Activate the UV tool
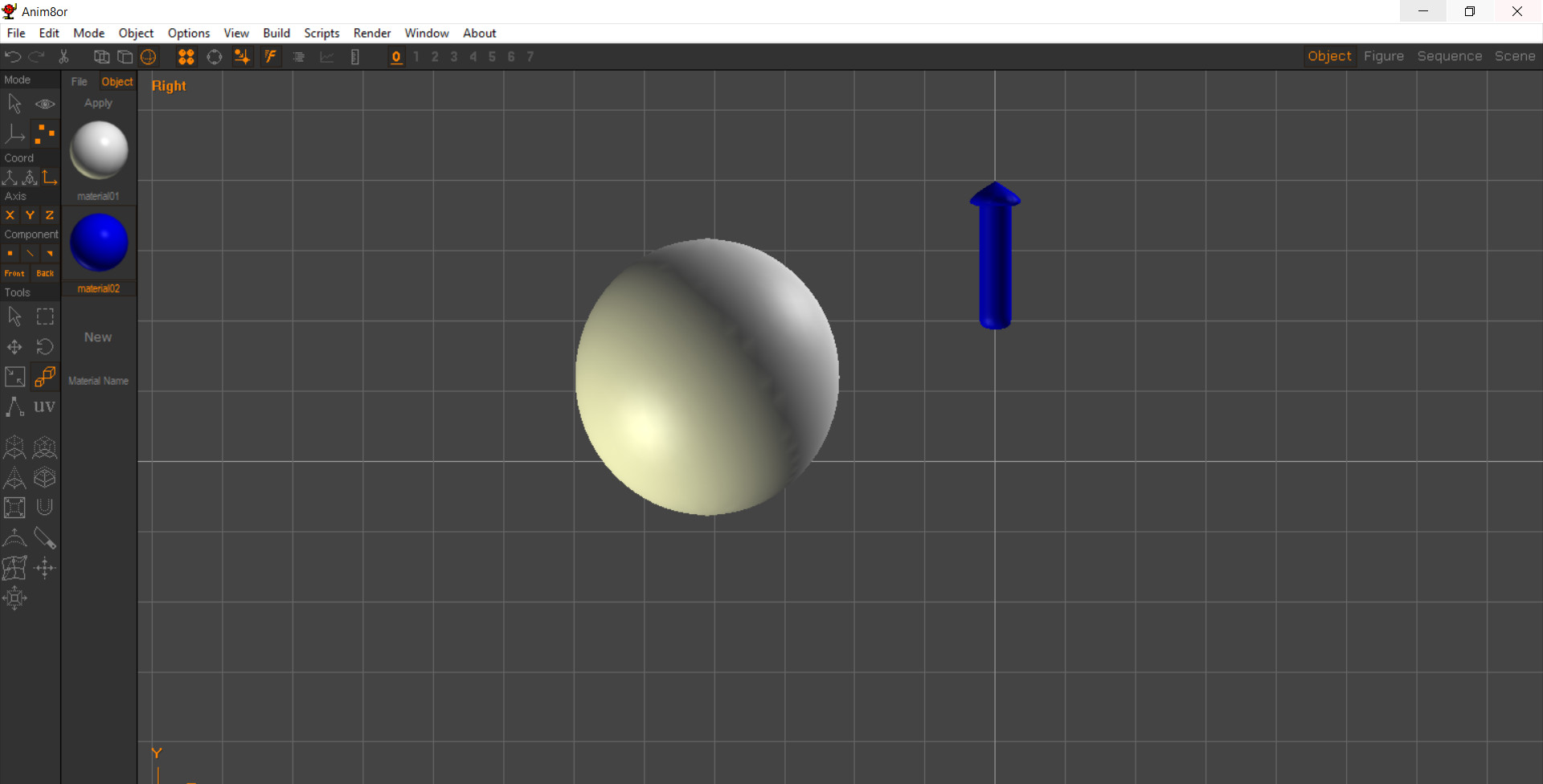This screenshot has height=784, width=1543. (x=45, y=406)
